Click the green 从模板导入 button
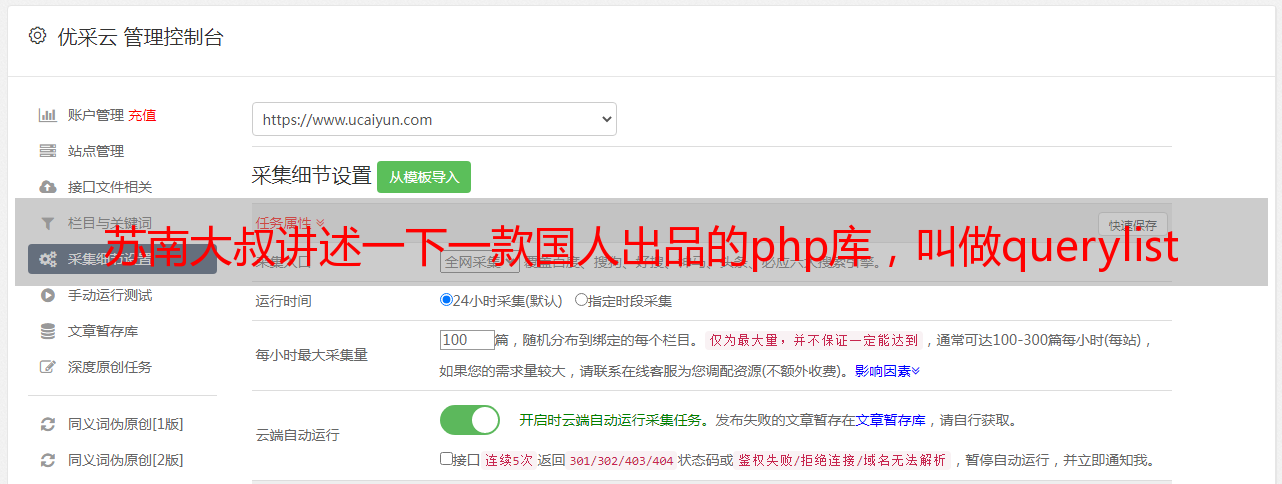This screenshot has height=484, width=1282. (x=424, y=177)
